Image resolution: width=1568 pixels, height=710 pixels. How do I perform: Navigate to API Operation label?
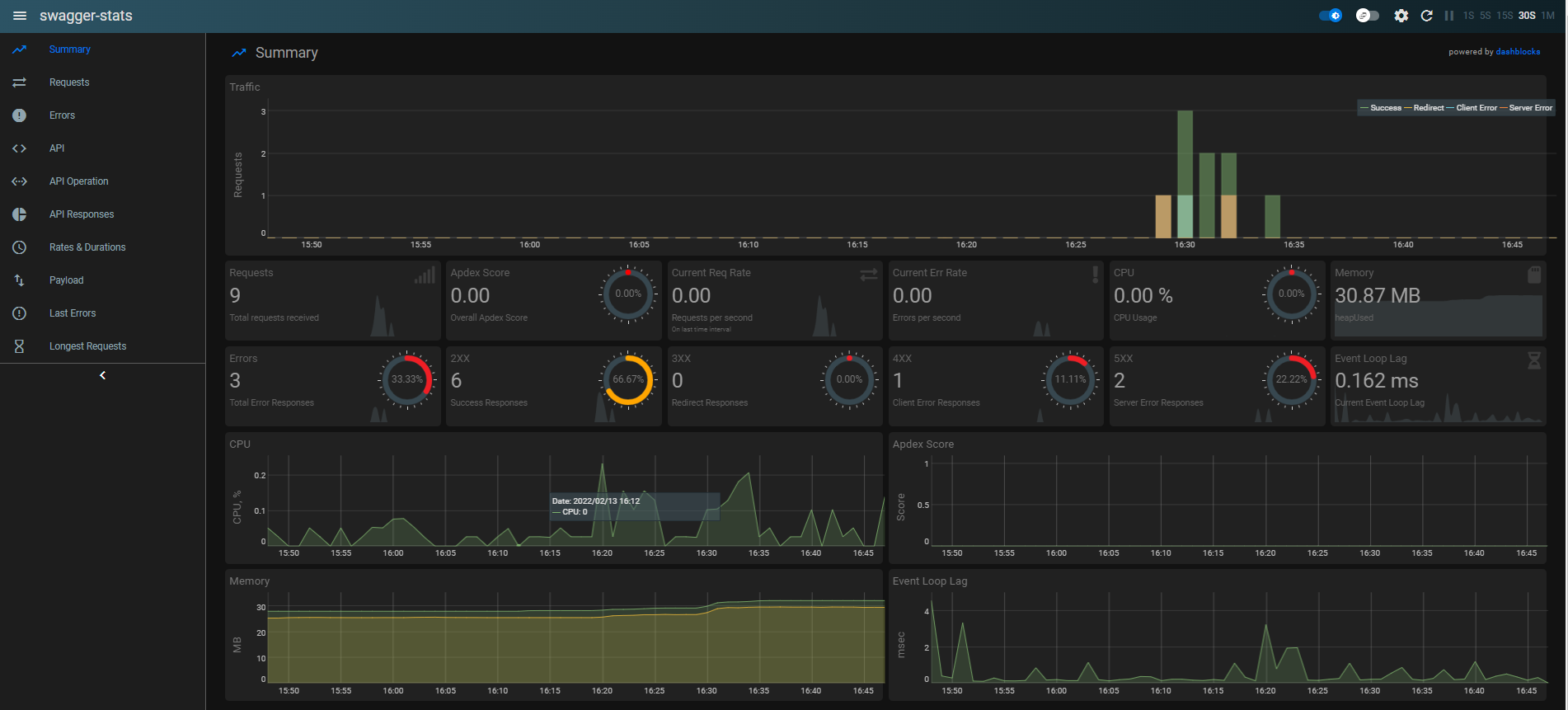click(79, 181)
